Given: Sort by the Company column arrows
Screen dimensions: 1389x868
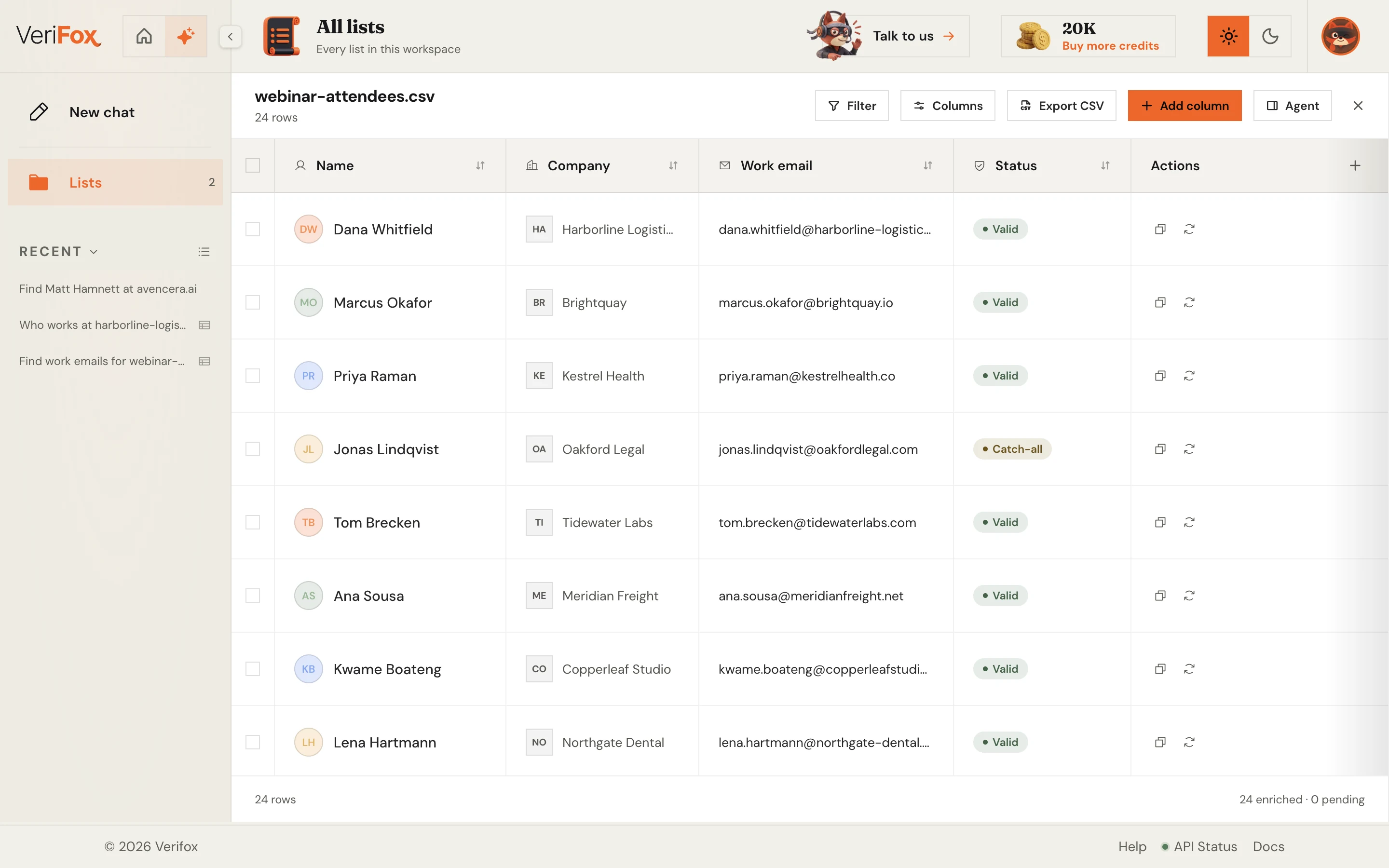Looking at the screenshot, I should click(673, 165).
